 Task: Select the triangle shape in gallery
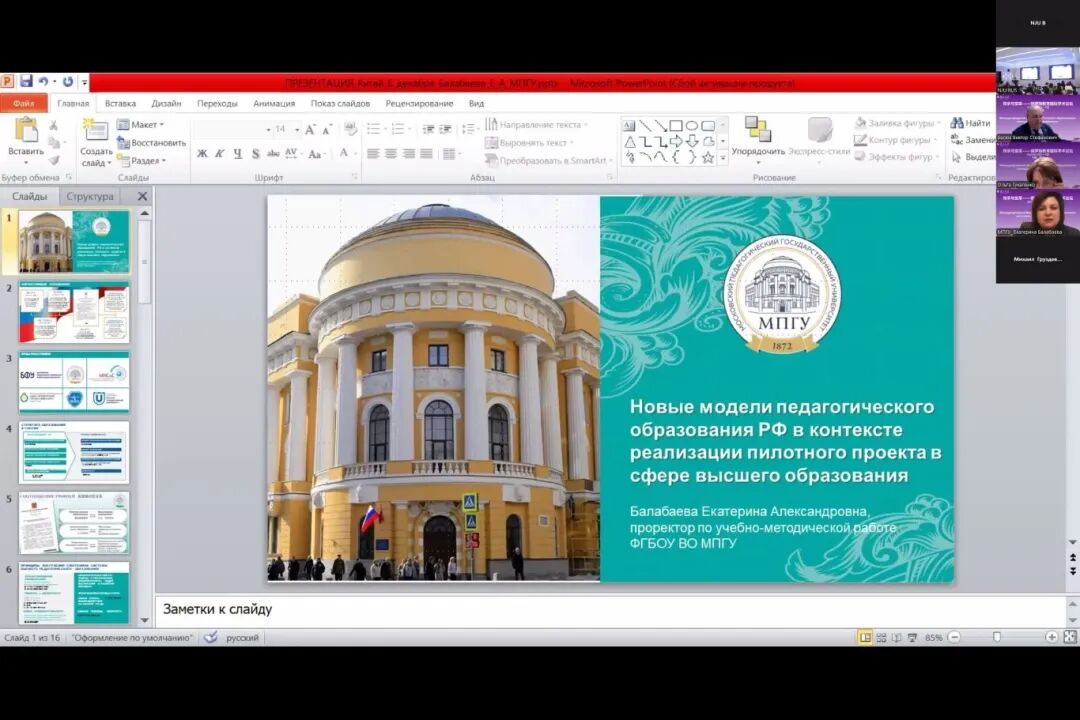coord(630,142)
